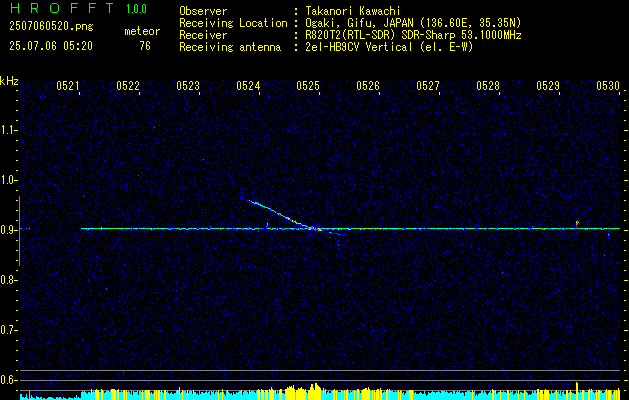The width and height of the screenshot is (629, 400).
Task: Click the red echo spot near 0529
Action: click(577, 222)
